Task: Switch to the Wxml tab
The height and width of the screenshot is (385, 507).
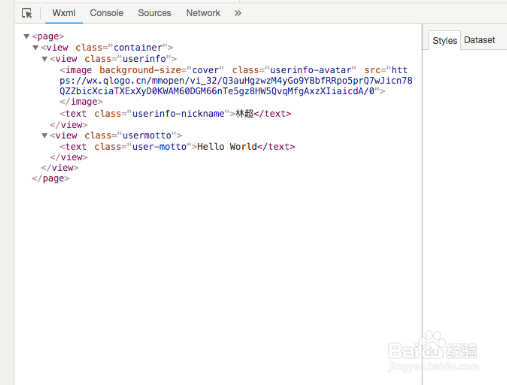Action: tap(64, 13)
